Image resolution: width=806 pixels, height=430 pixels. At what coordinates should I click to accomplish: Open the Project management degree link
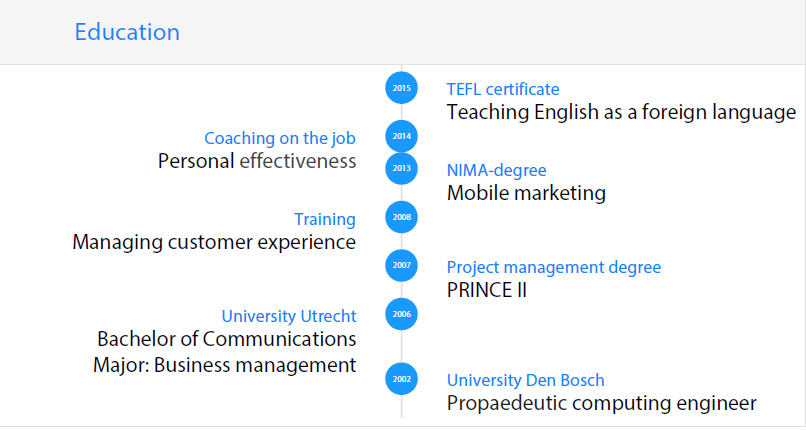[554, 267]
